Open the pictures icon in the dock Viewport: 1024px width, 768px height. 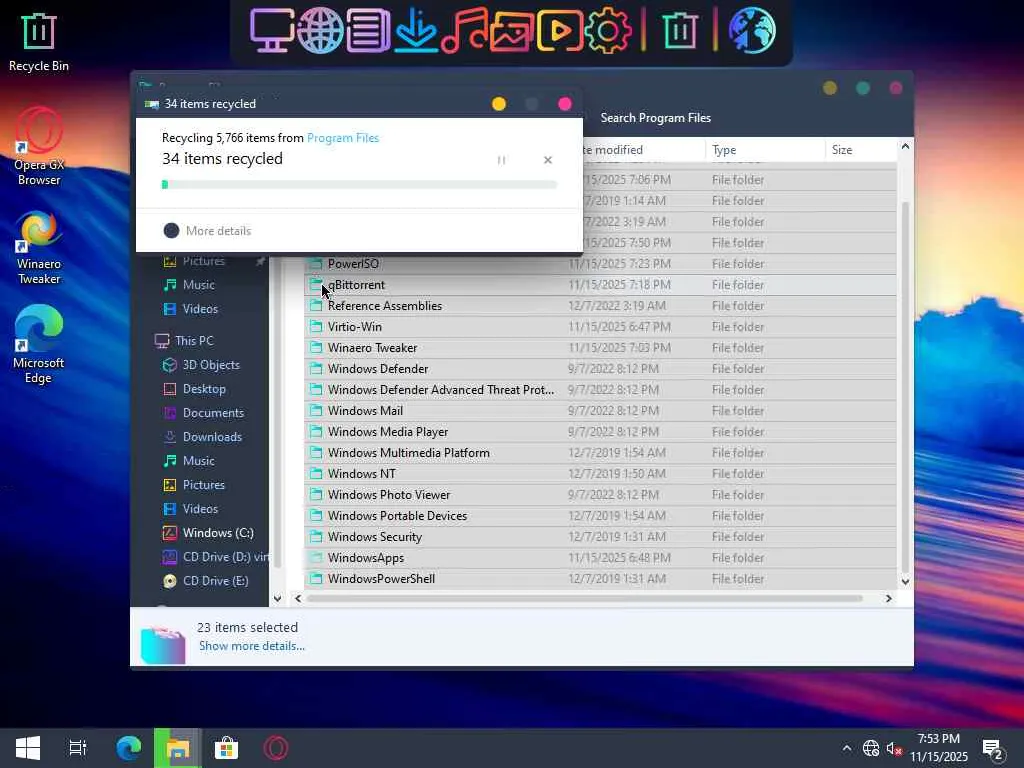(x=511, y=30)
